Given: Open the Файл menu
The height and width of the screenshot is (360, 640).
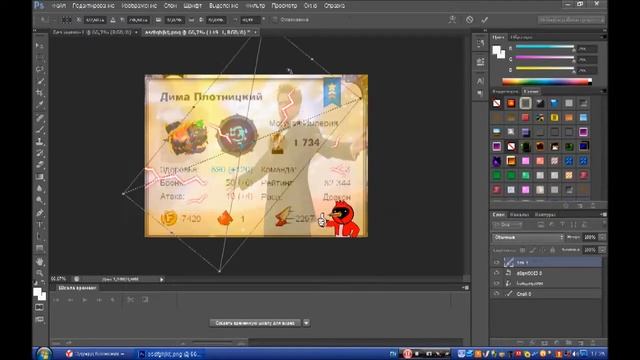Looking at the screenshot, I should [x=59, y=6].
